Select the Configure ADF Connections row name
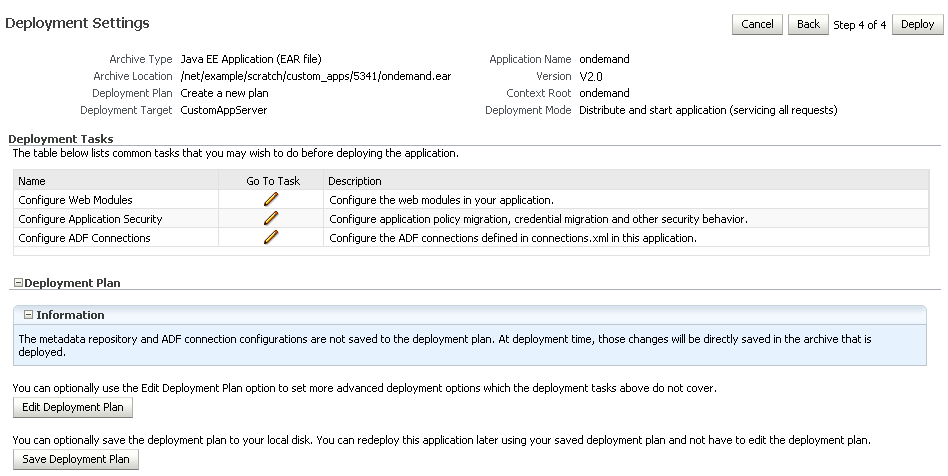The height and width of the screenshot is (476, 948). [84, 238]
